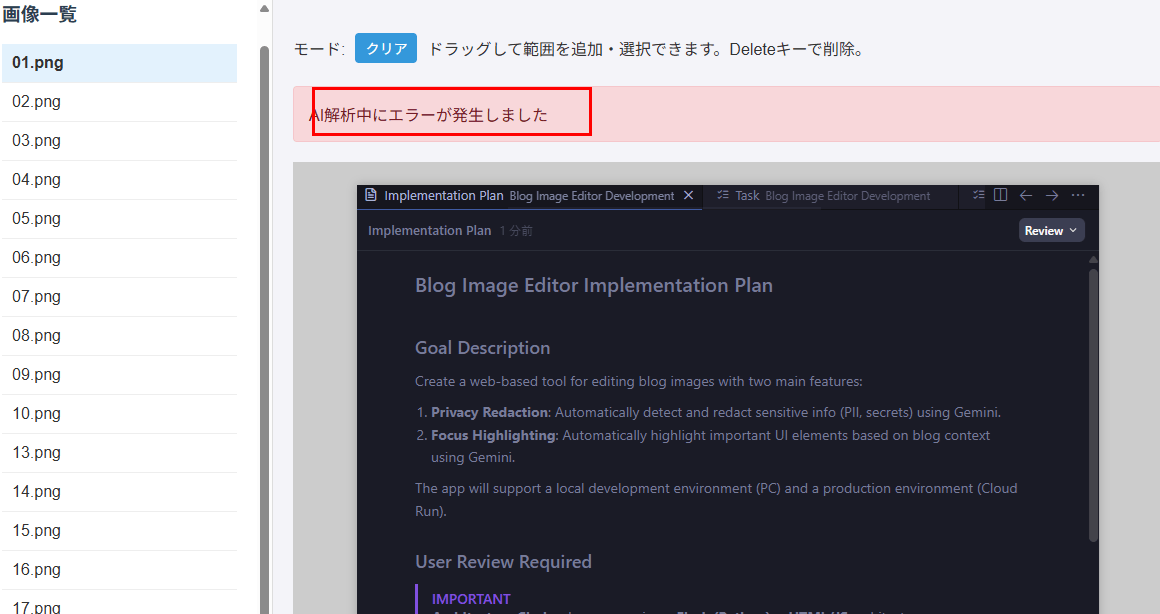This screenshot has width=1160, height=614.
Task: Click the AI解析中にエラーが発生しました error message
Action: pos(428,115)
